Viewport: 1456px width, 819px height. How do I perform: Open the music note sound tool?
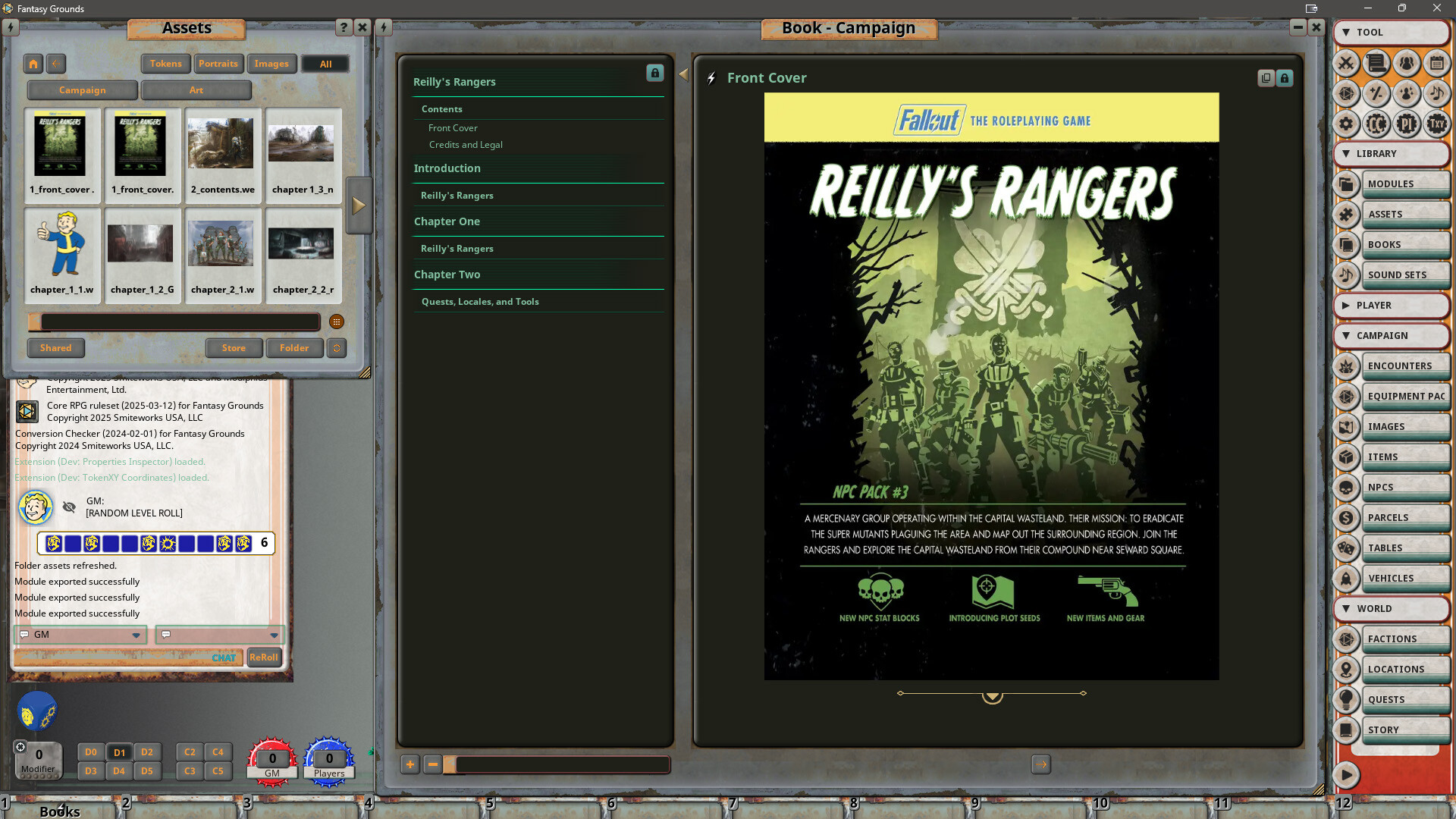1436,94
